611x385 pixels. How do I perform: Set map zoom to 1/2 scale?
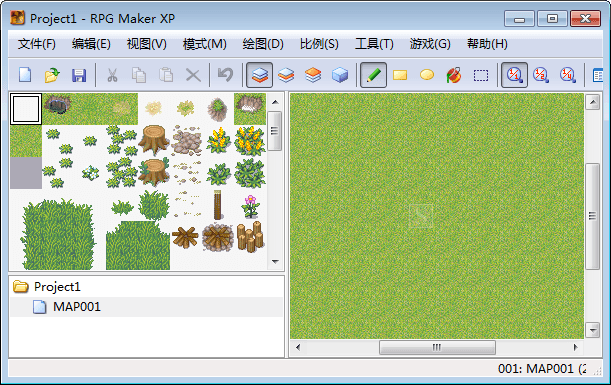[x=541, y=75]
